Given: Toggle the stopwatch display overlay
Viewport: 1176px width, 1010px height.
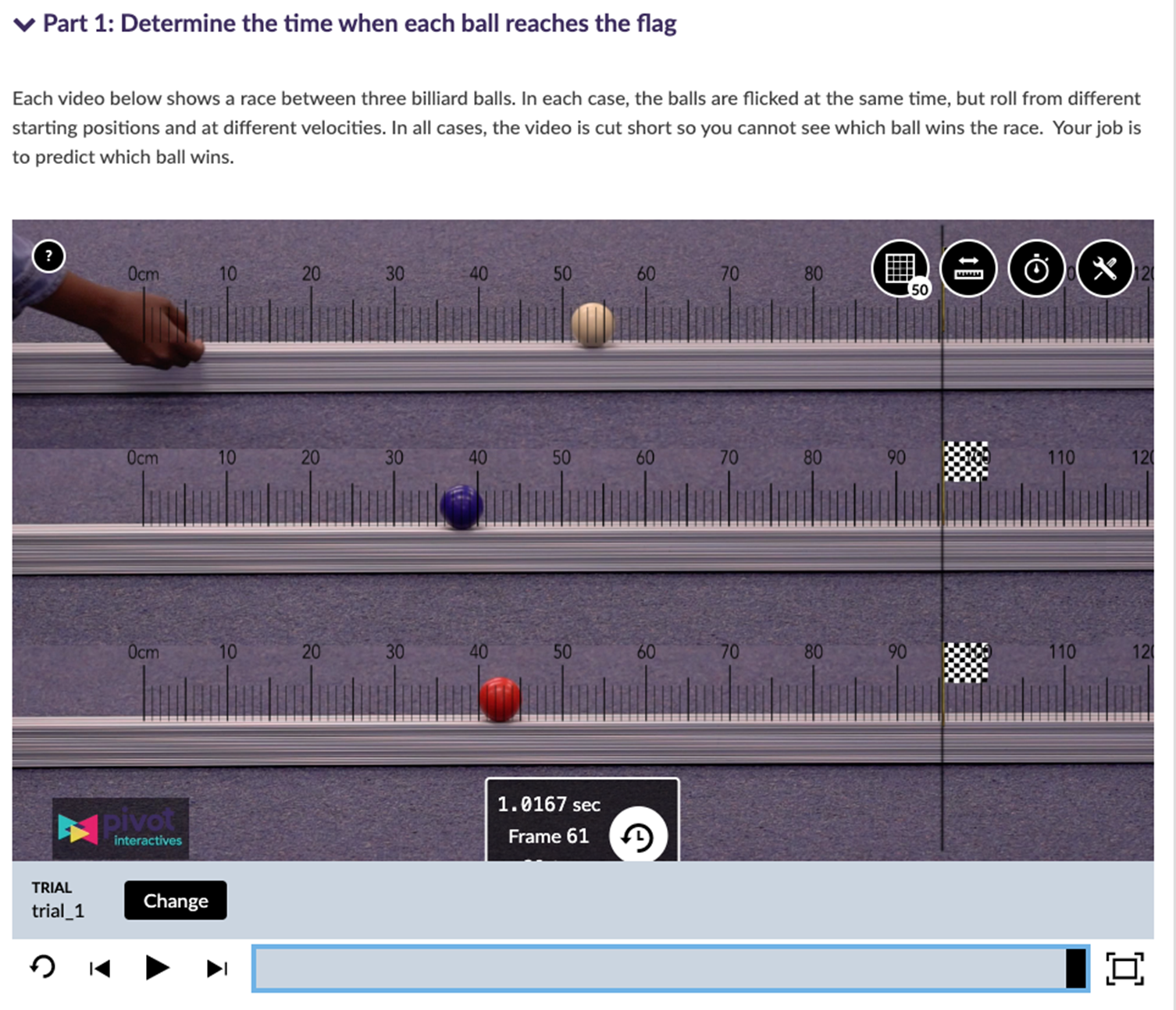Looking at the screenshot, I should tap(1036, 269).
